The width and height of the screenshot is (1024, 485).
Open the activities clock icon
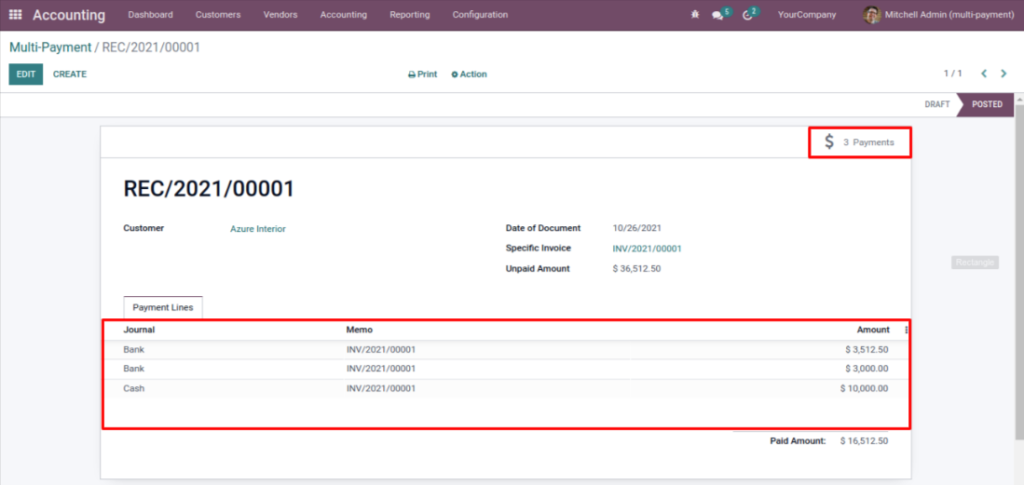tap(748, 14)
